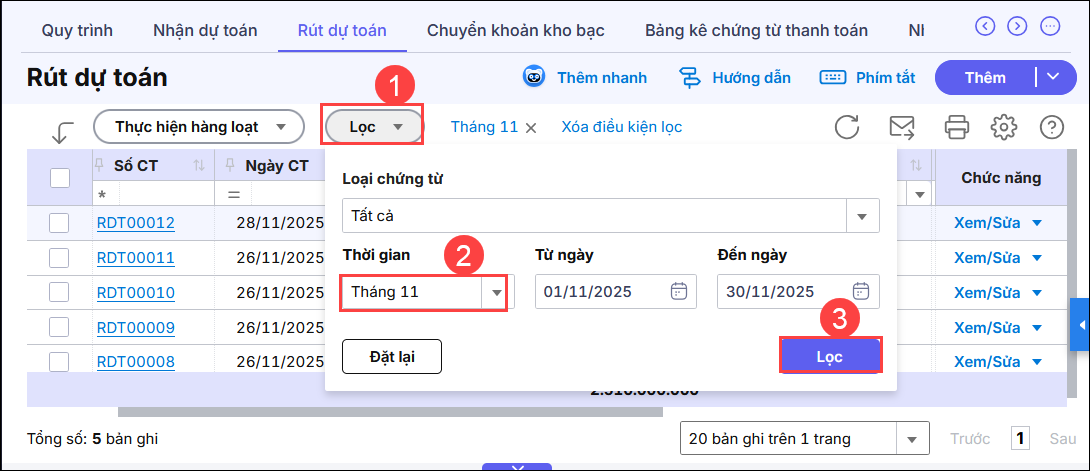The image size is (1090, 471).
Task: Toggle the select-all header checkbox
Action: pyautogui.click(x=60, y=178)
